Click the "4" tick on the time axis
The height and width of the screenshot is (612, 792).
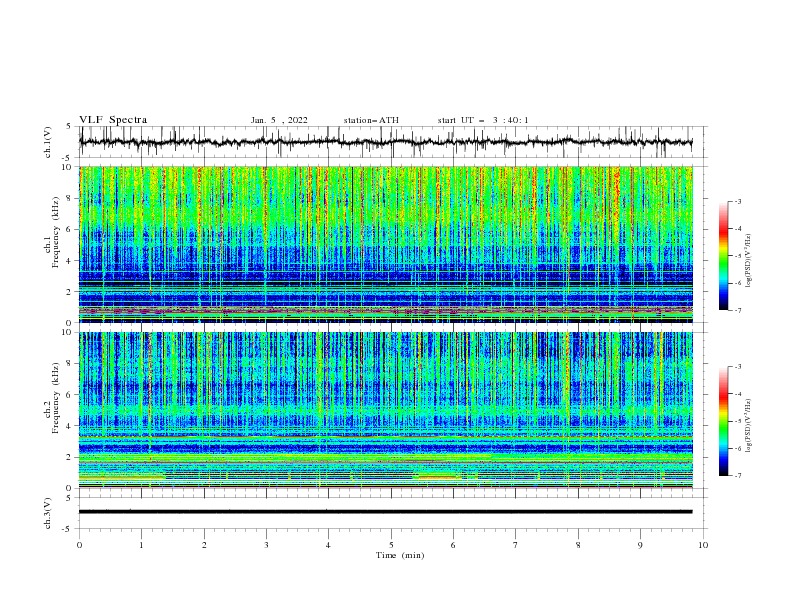[328, 545]
